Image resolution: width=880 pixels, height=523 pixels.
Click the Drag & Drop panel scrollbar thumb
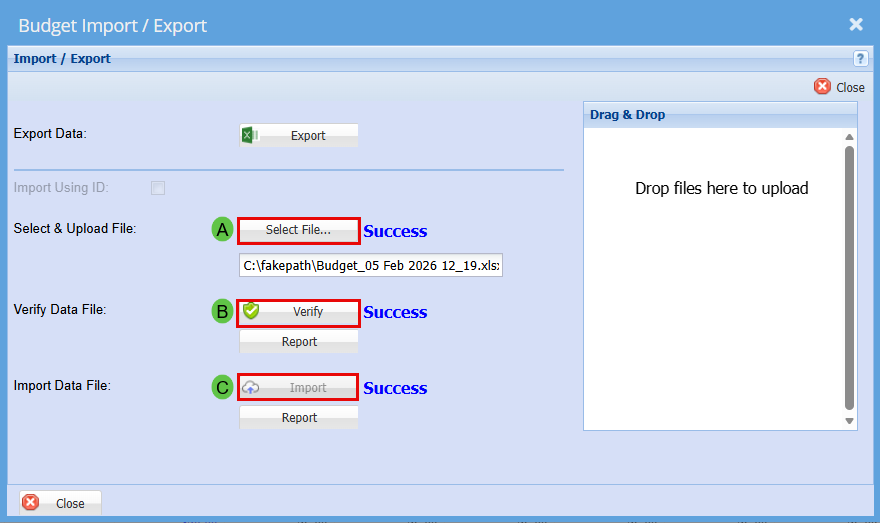coord(849,278)
